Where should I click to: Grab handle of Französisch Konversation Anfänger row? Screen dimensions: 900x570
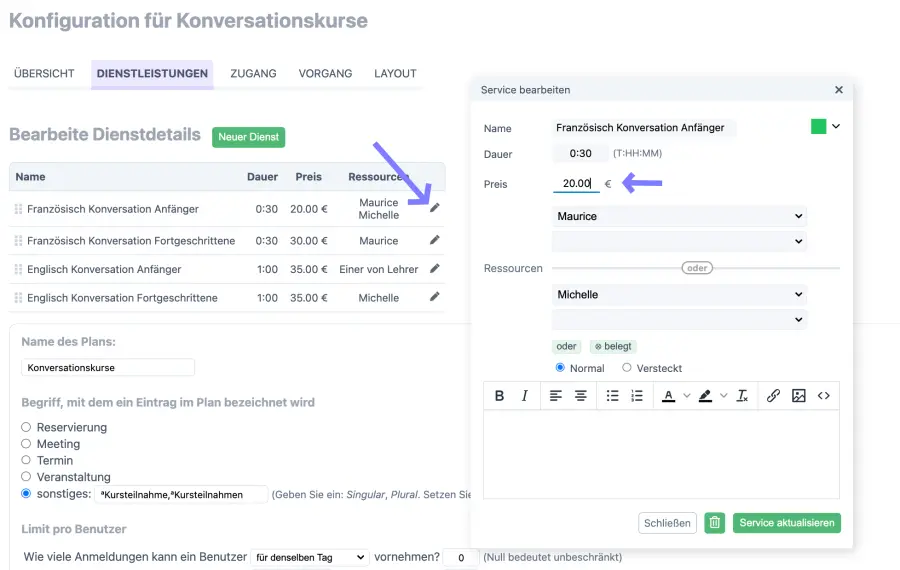click(18, 209)
